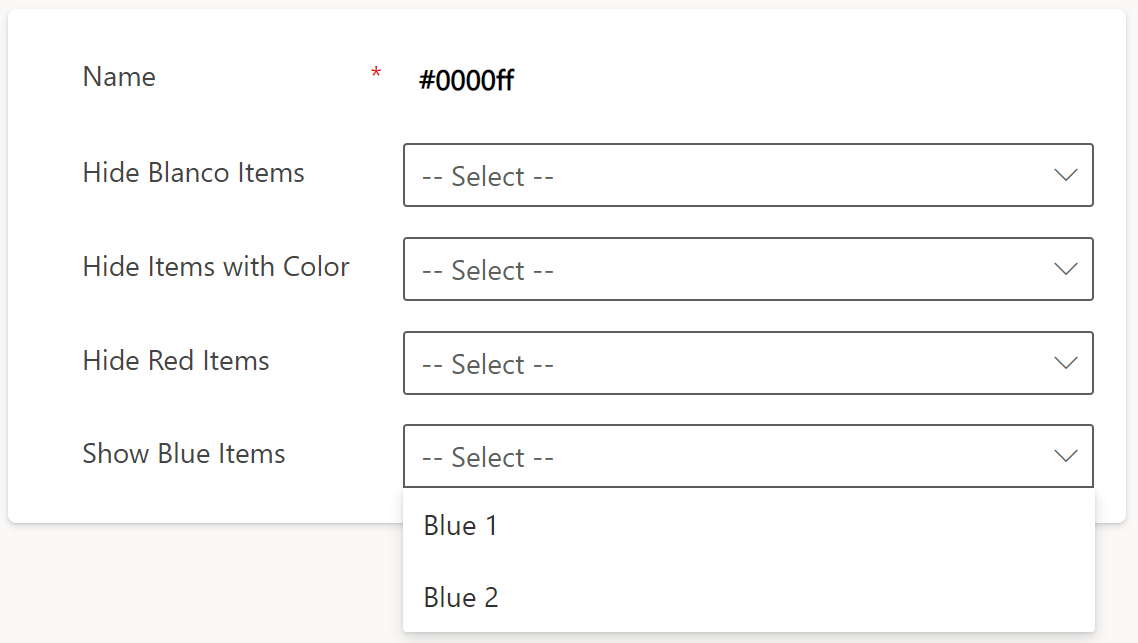Screen dimensions: 1138x643
Task: Click the red required asterisk beside Name
Action: click(x=376, y=72)
